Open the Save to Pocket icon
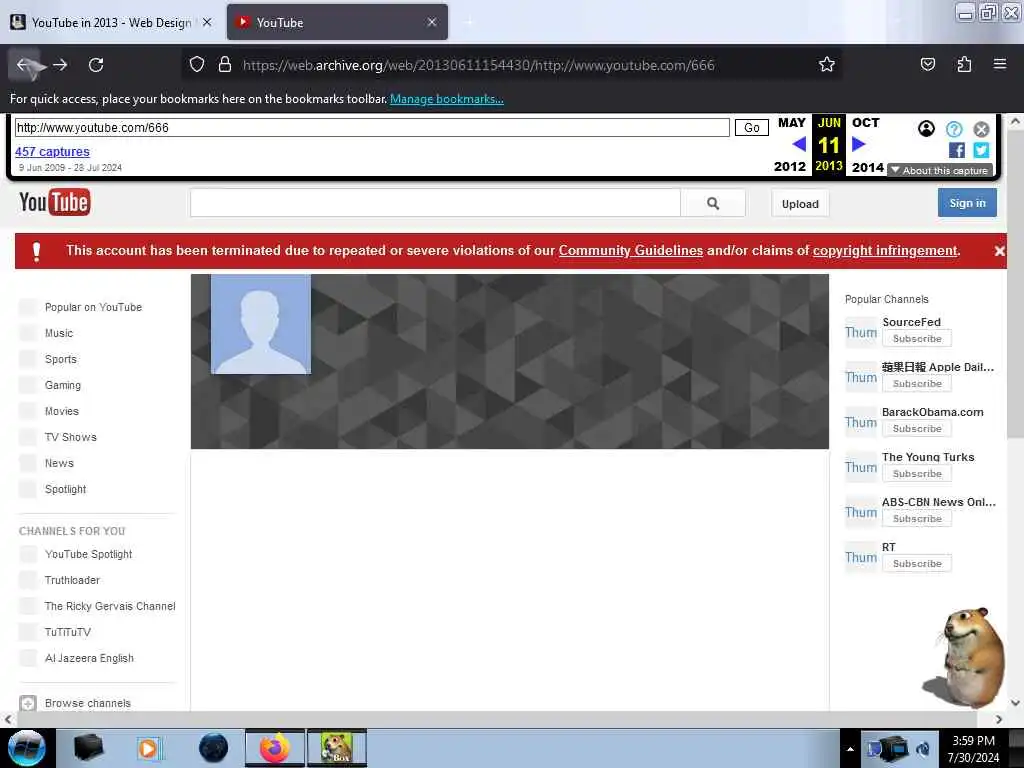The height and width of the screenshot is (768, 1024). tap(927, 64)
